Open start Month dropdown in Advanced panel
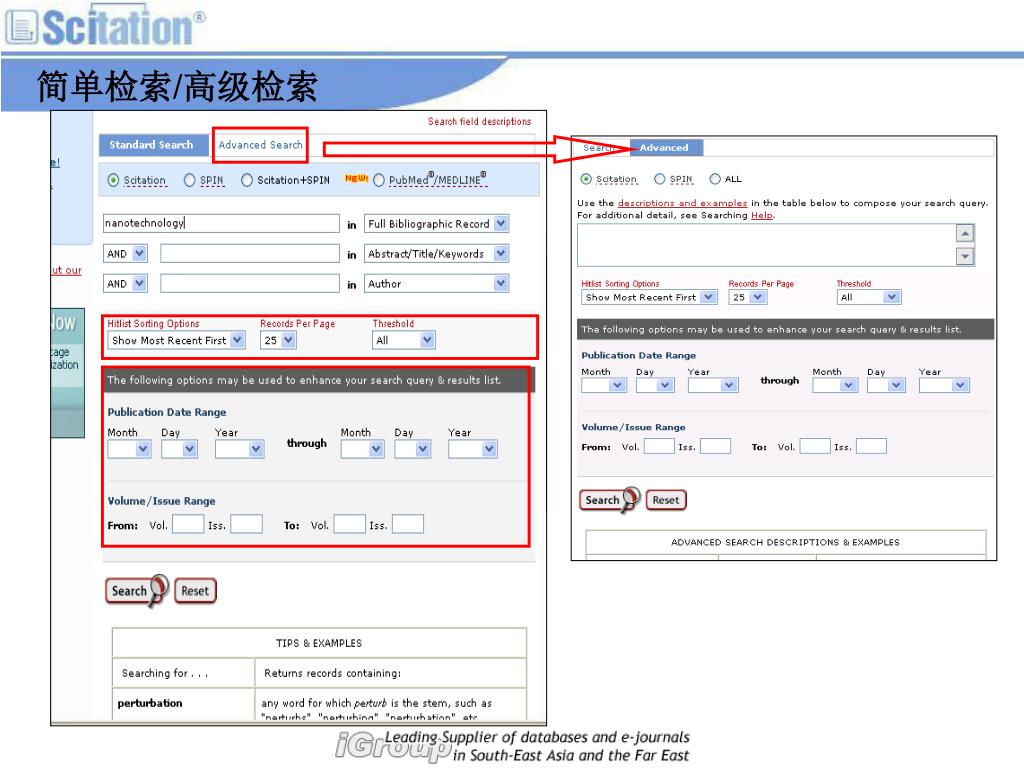Viewport: 1024px width, 768px height. coord(603,385)
